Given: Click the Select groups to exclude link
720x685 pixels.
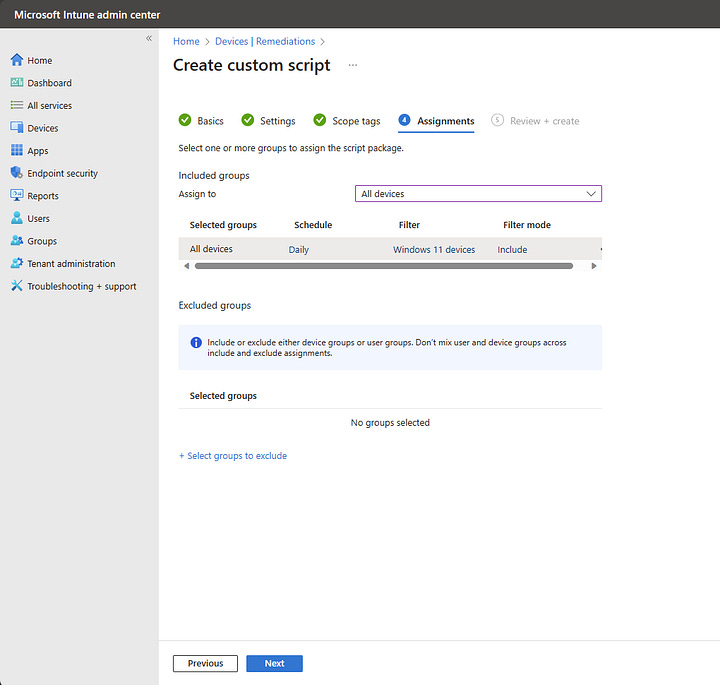Looking at the screenshot, I should [233, 456].
